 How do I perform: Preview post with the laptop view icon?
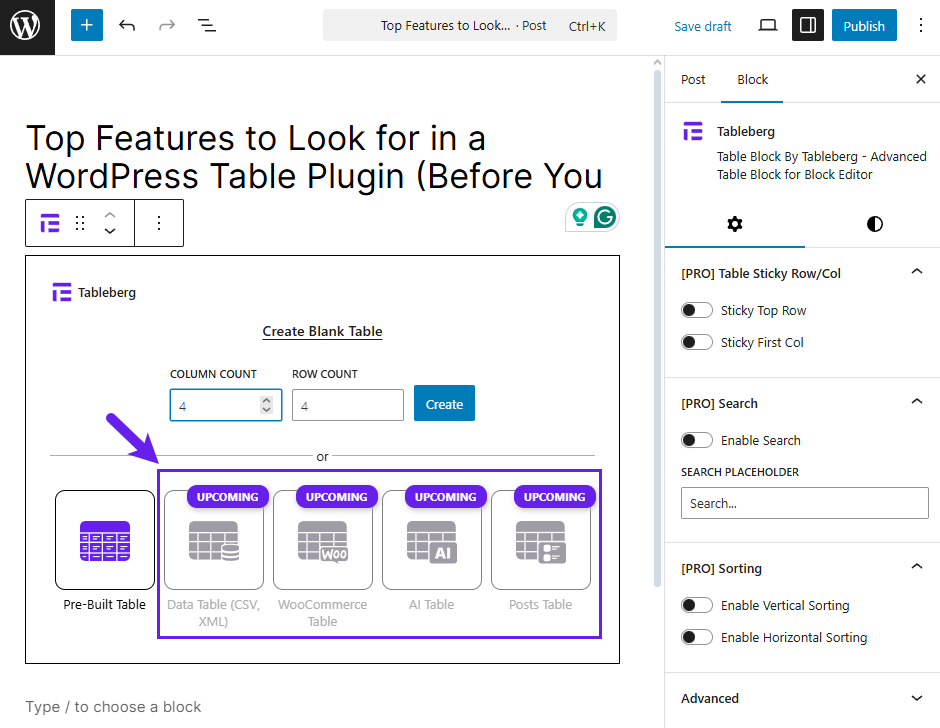click(x=767, y=25)
